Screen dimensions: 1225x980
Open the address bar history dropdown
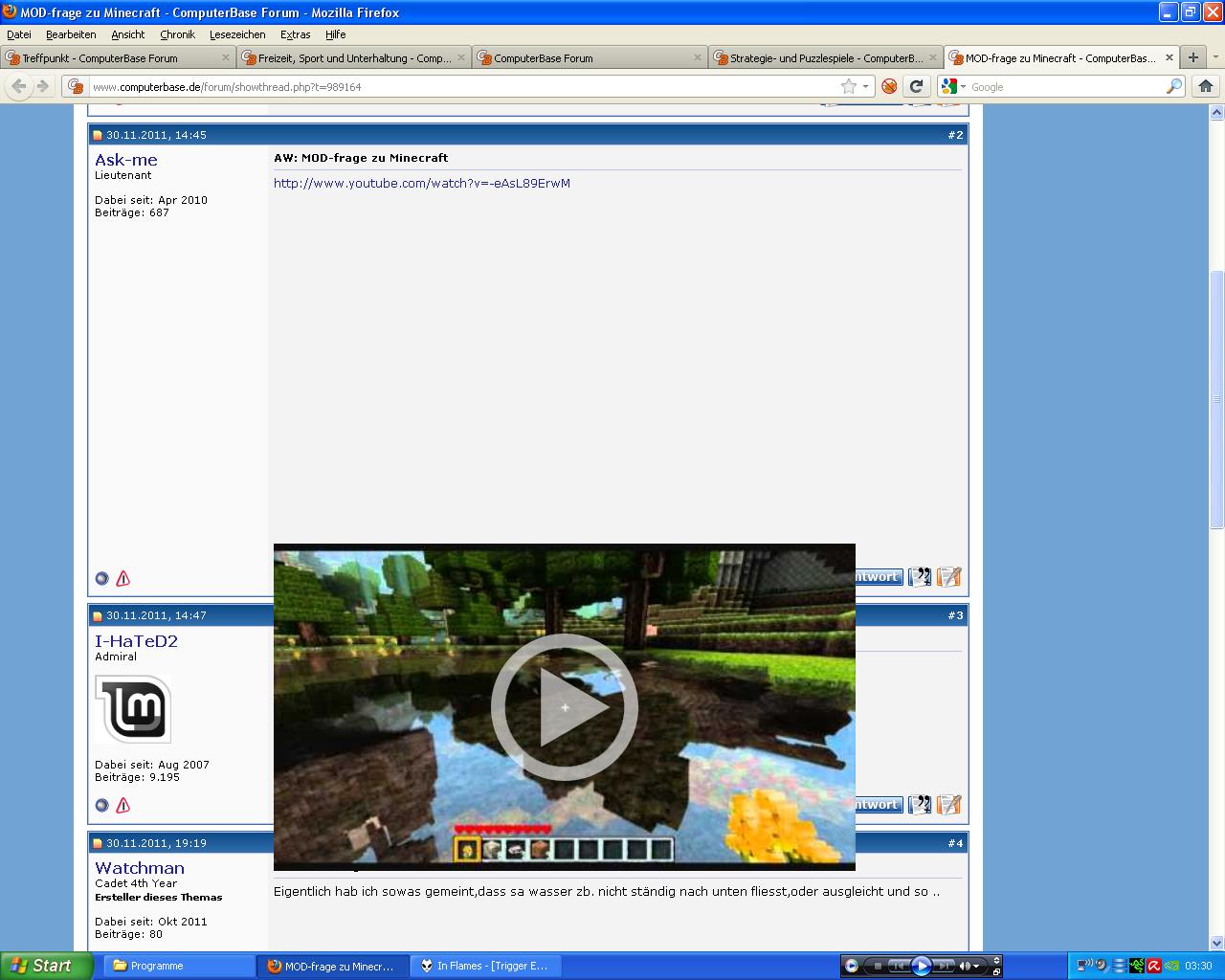tap(865, 86)
